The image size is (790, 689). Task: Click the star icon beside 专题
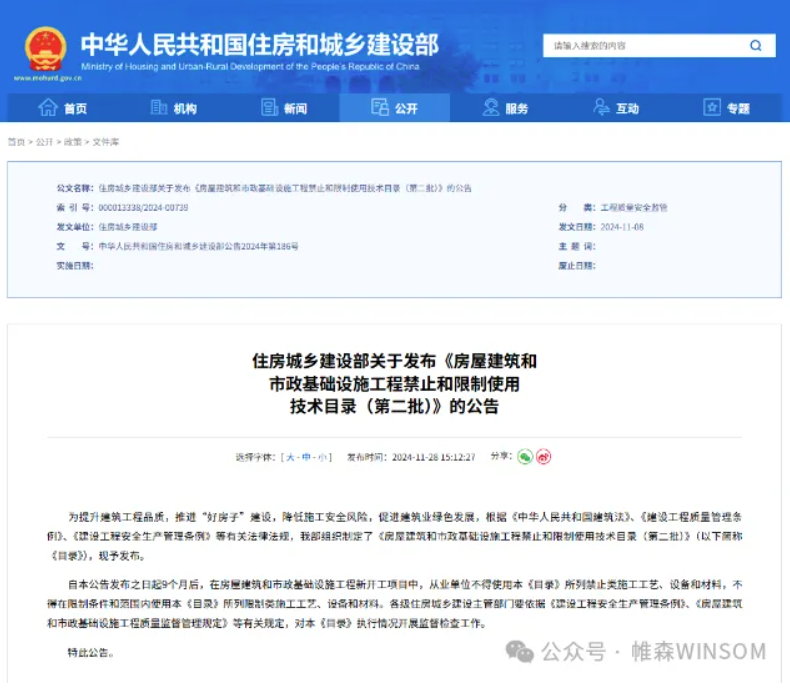tap(712, 108)
